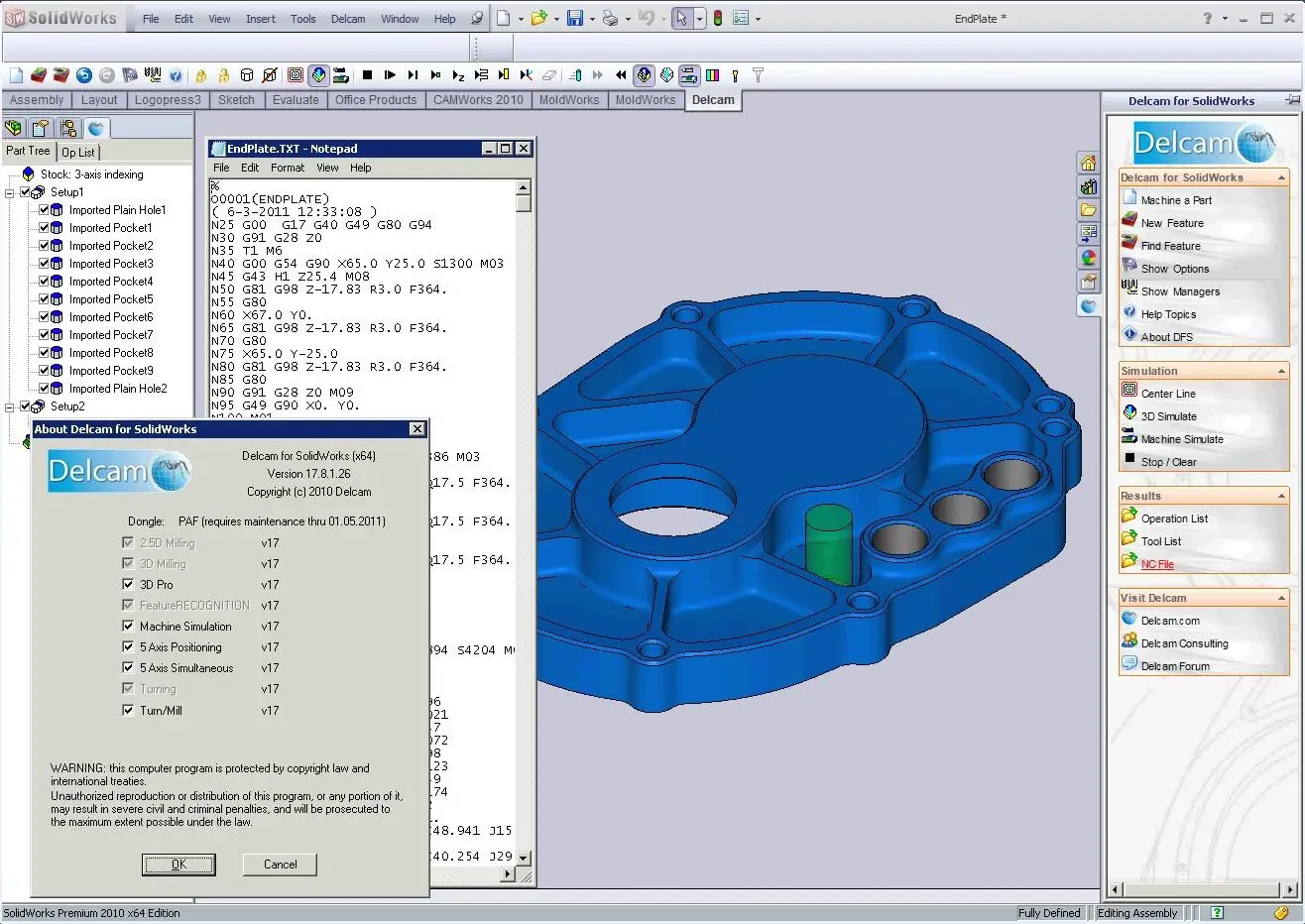Click the About DFS icon
Screen dimensions: 1305x924
(x=1129, y=335)
